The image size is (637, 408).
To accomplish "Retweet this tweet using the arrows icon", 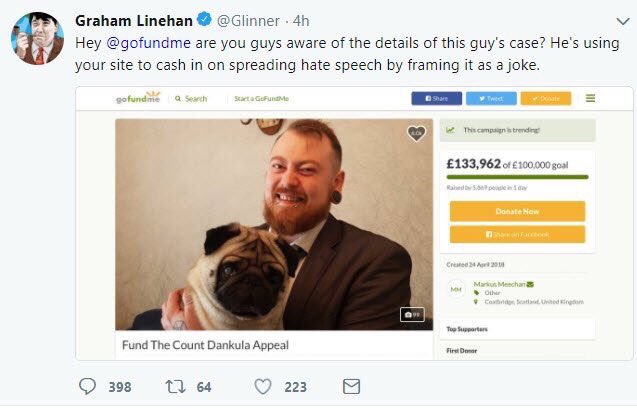I will (176, 386).
